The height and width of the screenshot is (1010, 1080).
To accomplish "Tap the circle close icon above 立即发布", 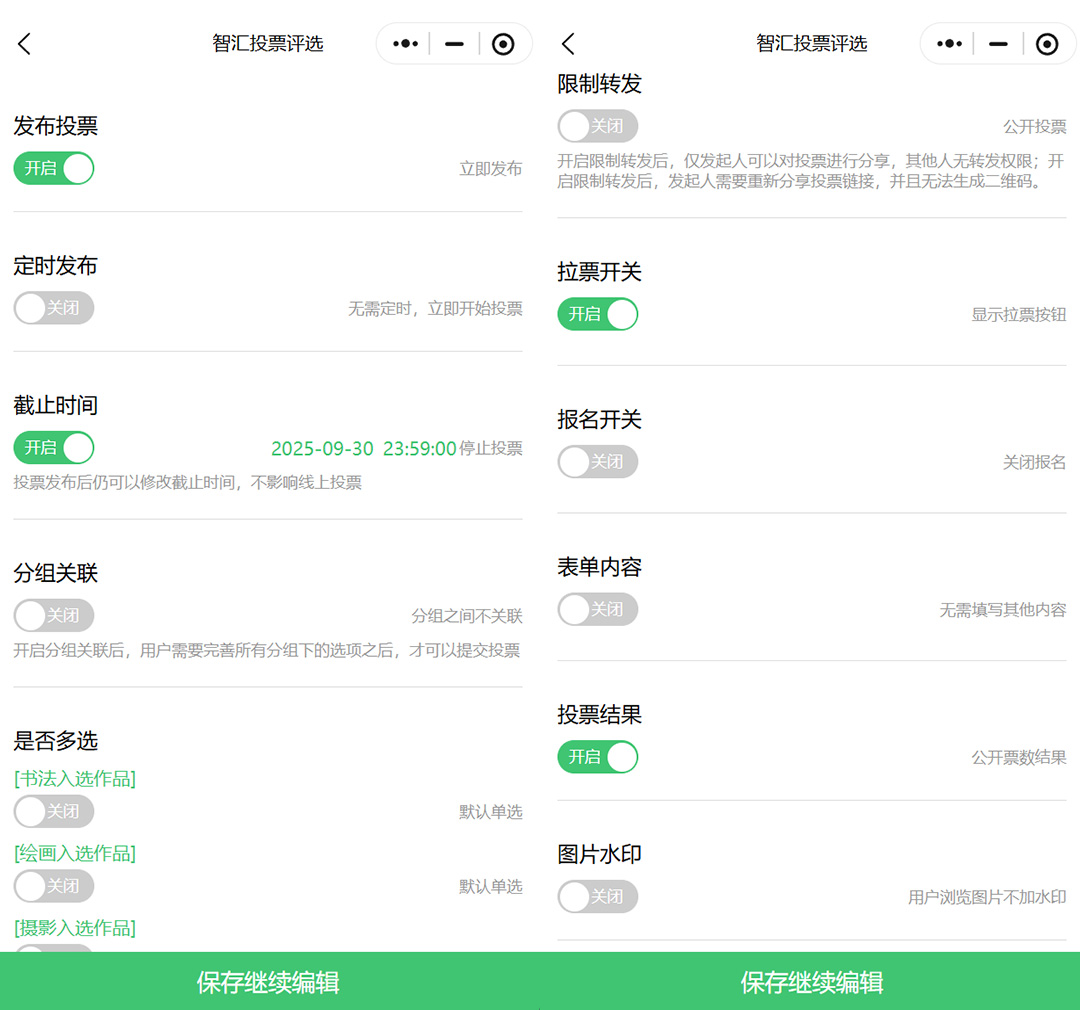I will click(503, 44).
